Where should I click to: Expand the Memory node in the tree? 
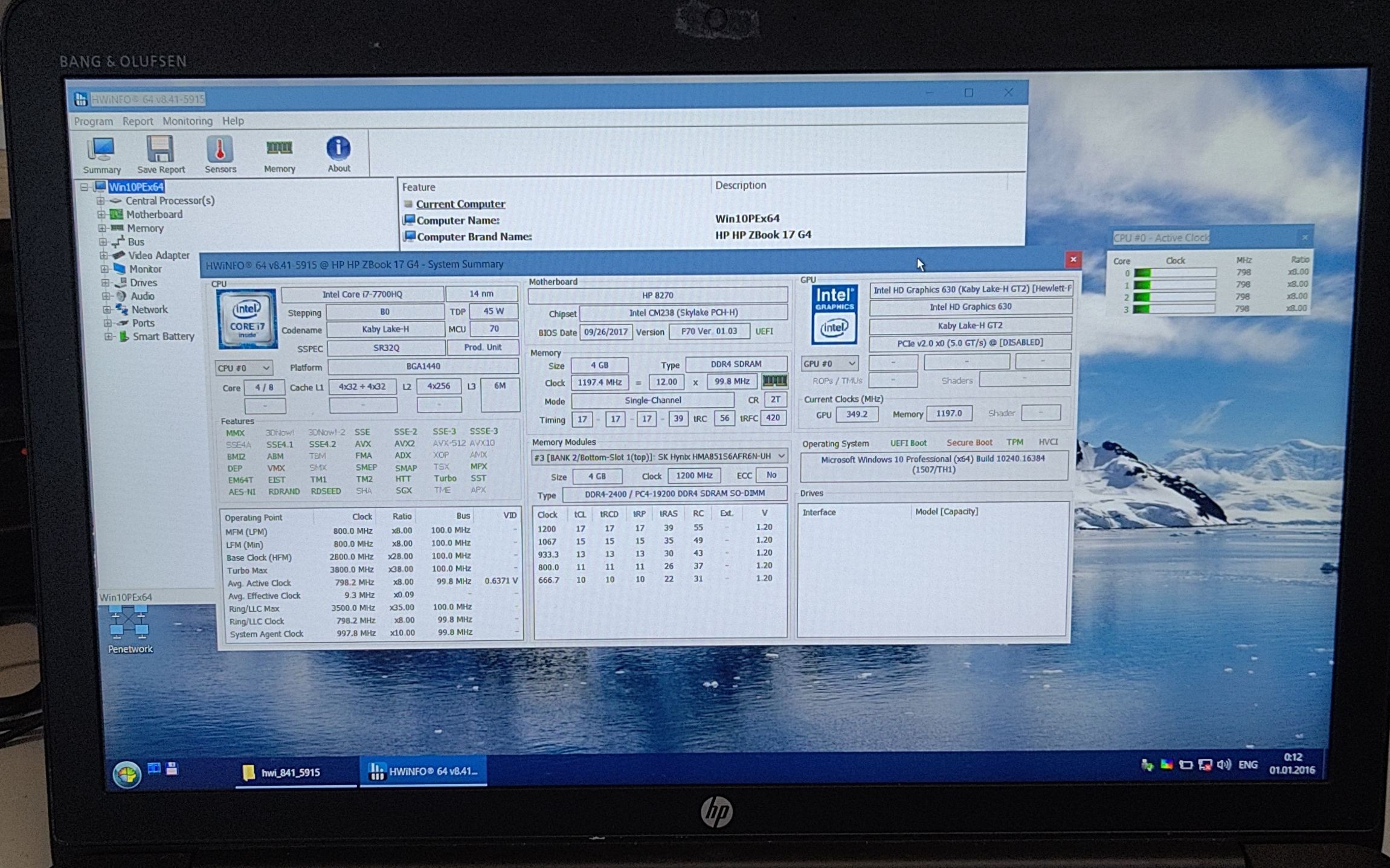tap(102, 228)
